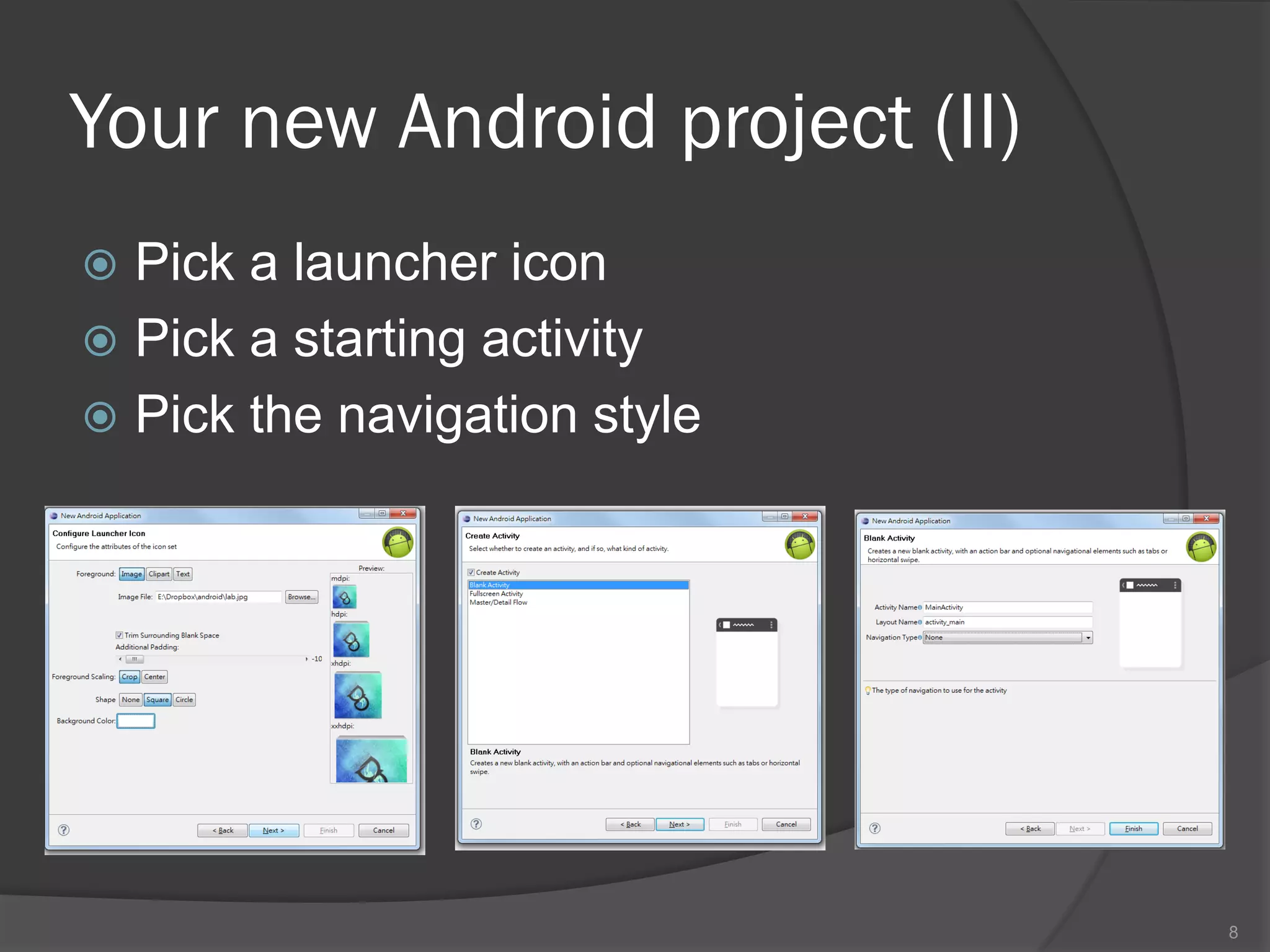1270x952 pixels.
Task: Click the activity preview in Blank Activity dialog
Action: (x=1150, y=623)
